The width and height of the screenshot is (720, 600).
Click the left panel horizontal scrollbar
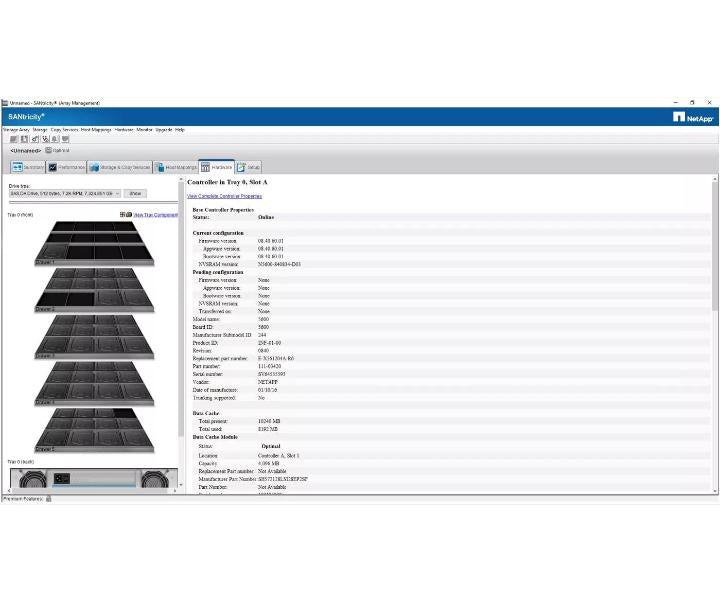click(x=92, y=491)
